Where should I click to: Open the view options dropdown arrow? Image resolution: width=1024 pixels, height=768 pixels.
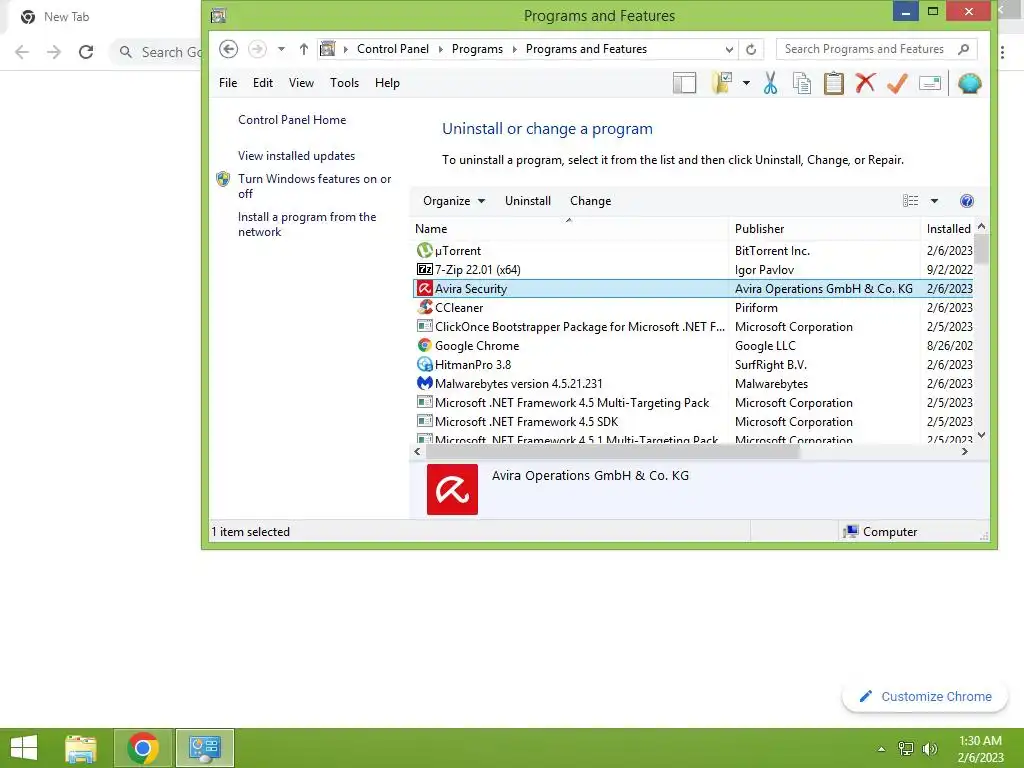point(935,201)
